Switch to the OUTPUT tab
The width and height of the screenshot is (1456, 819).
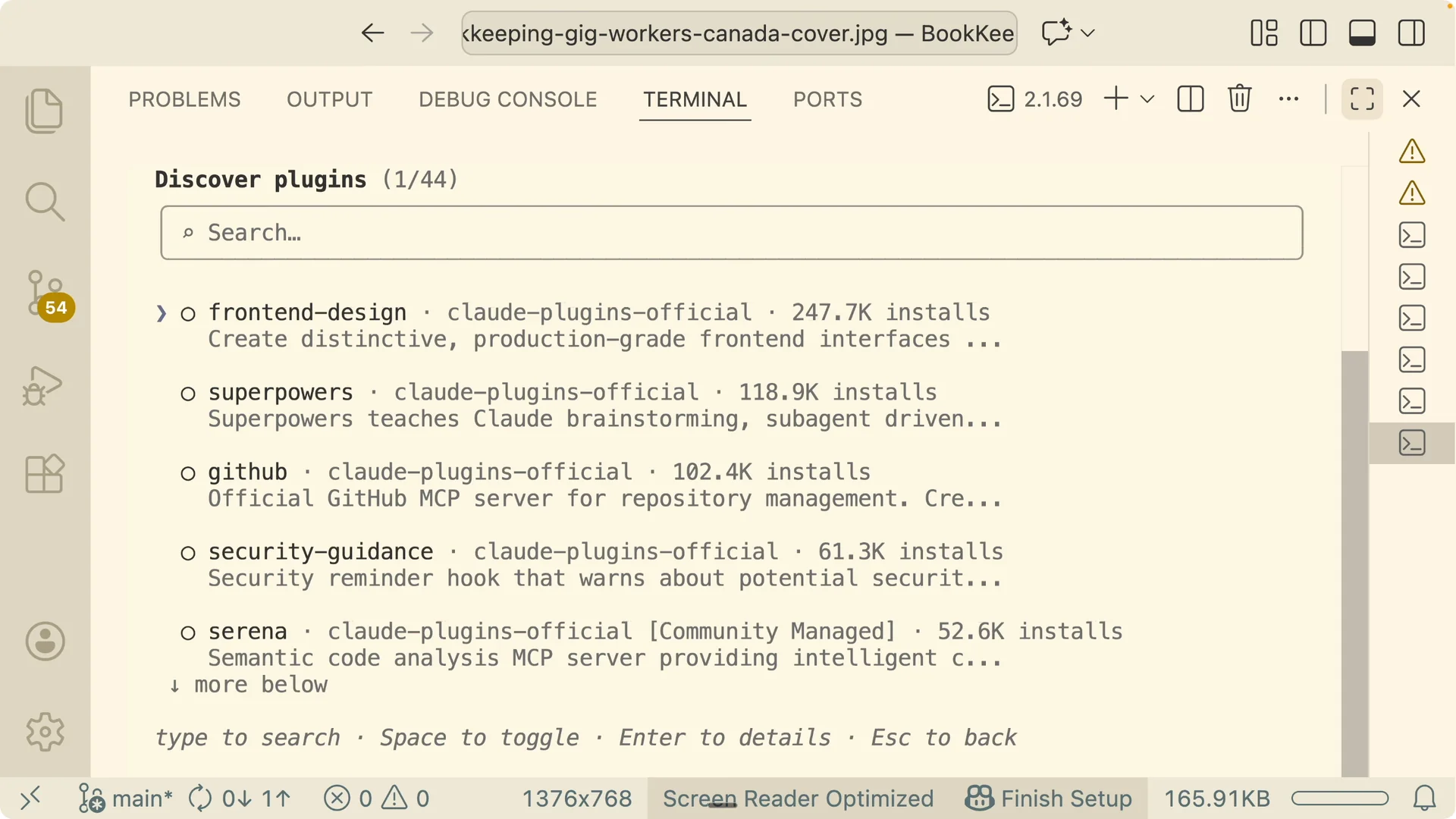(329, 99)
